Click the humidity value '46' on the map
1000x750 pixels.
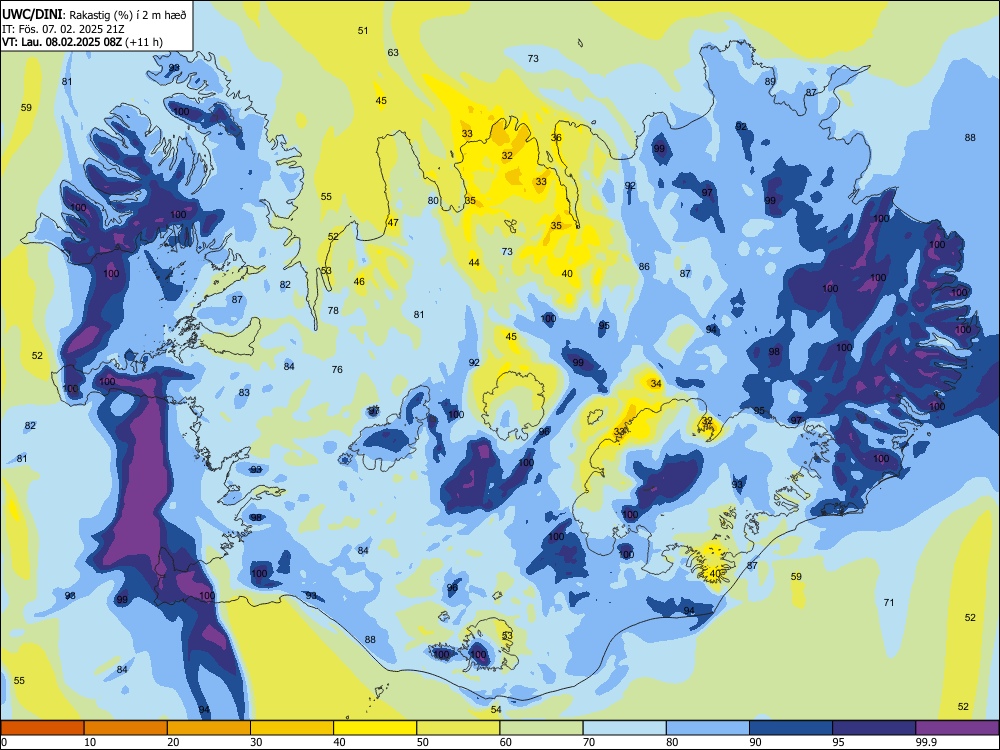tap(359, 282)
